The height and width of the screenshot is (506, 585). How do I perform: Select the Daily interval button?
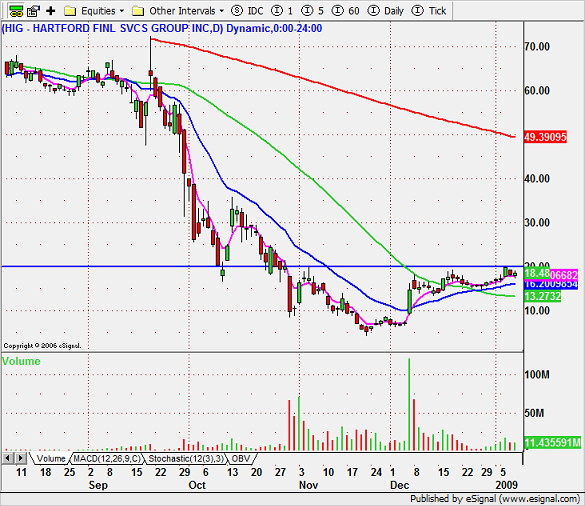pos(386,11)
